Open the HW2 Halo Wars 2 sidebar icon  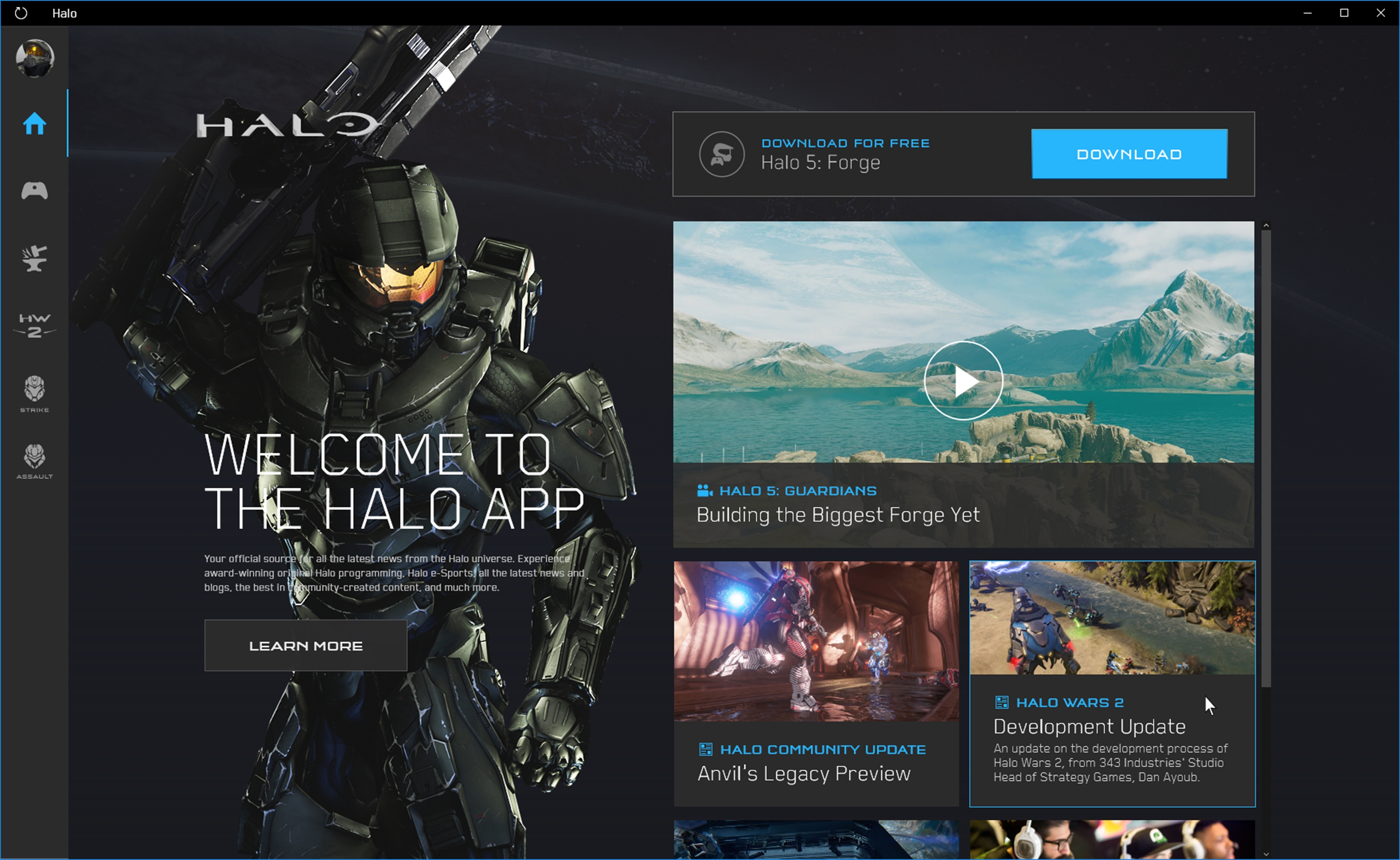[34, 325]
